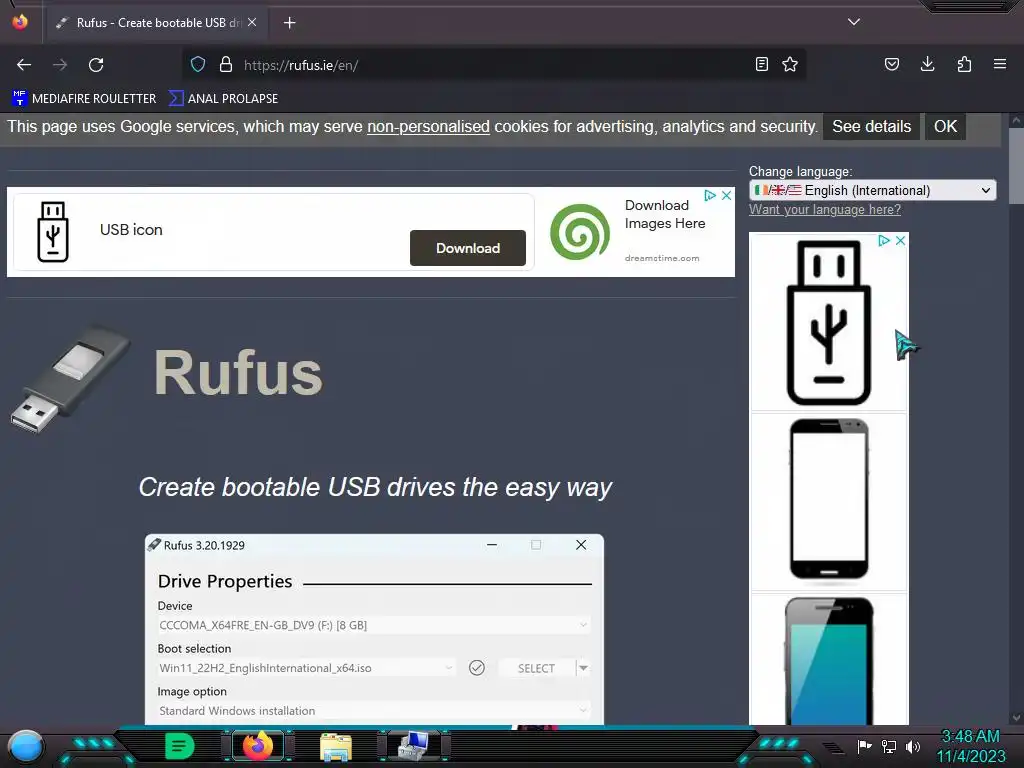
Task: Click the volume speaker tray icon
Action: pyautogui.click(x=913, y=746)
